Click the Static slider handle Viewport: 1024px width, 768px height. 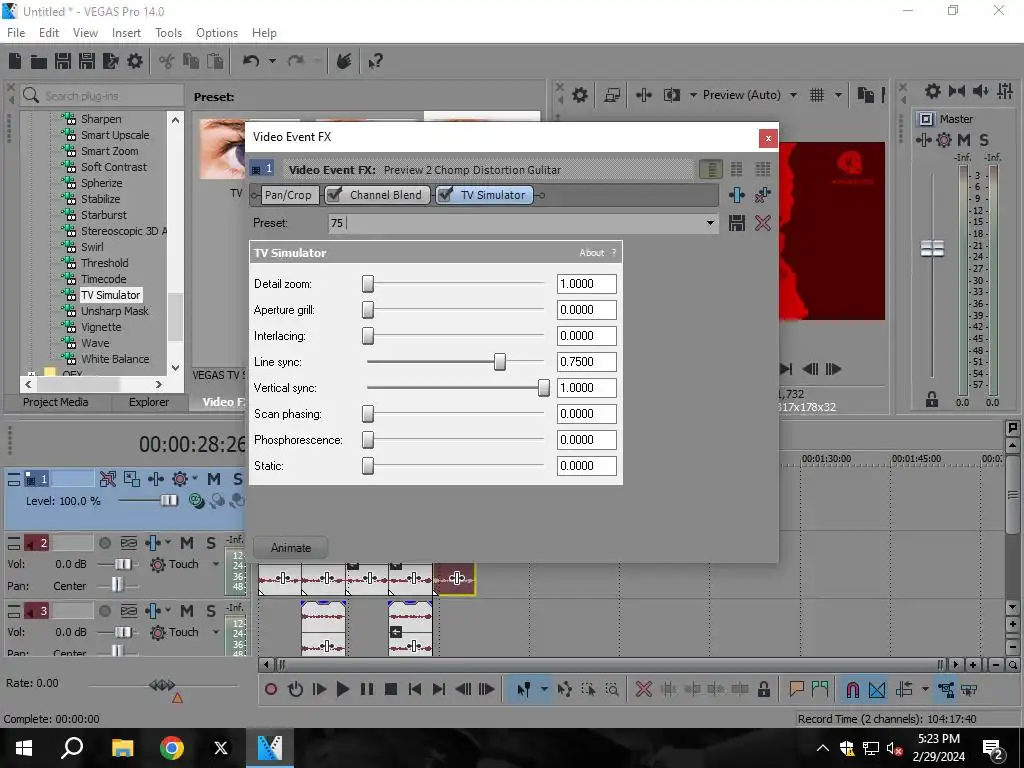368,466
